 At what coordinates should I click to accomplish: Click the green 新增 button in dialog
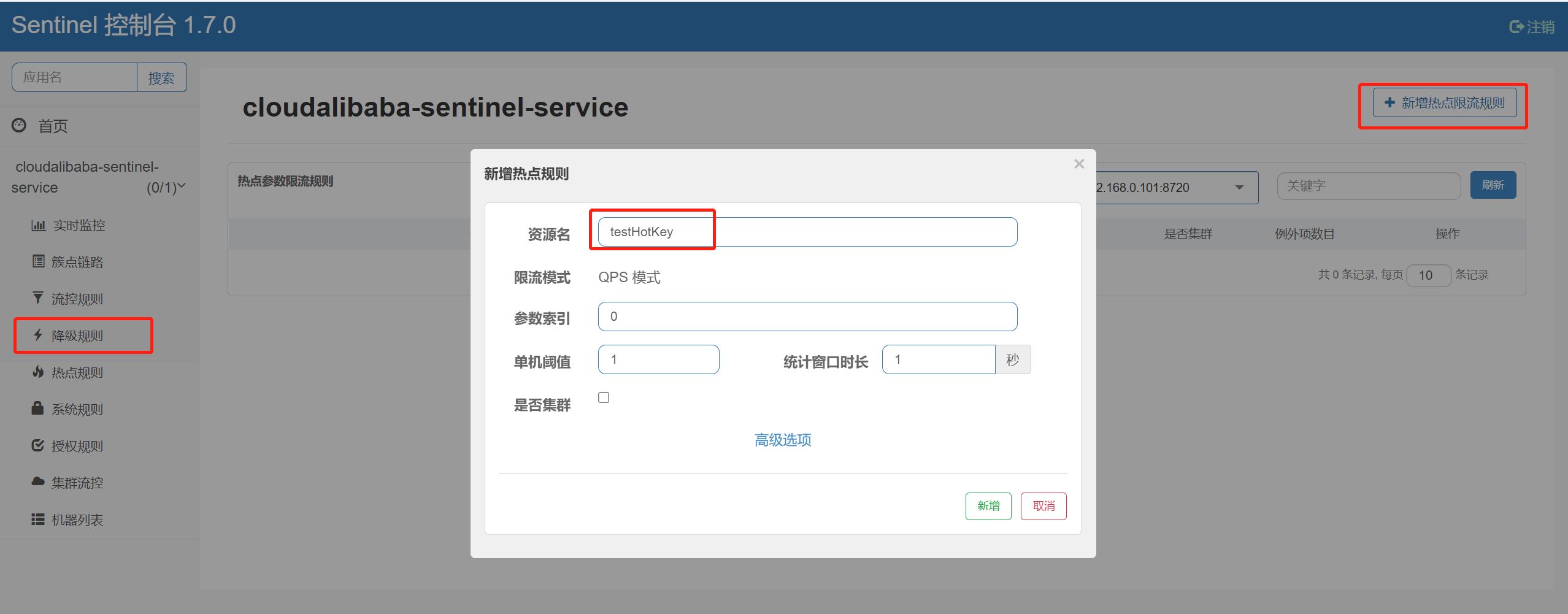coord(988,506)
